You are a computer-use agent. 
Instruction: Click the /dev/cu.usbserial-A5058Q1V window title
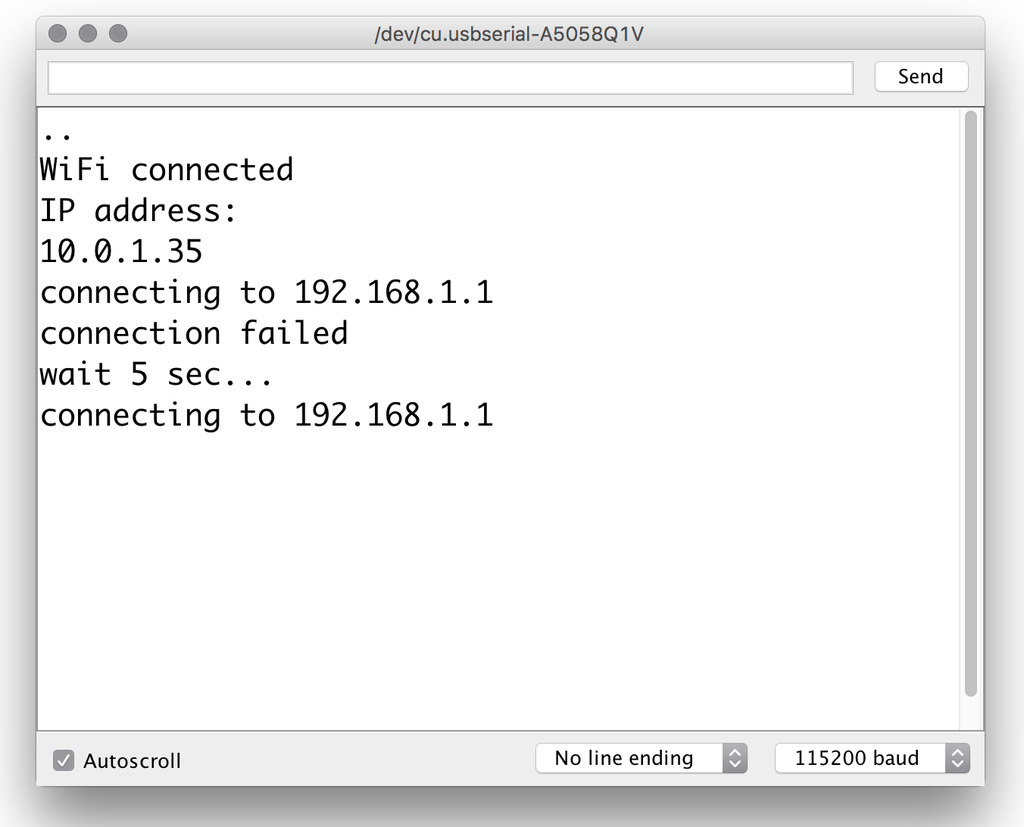[x=508, y=34]
